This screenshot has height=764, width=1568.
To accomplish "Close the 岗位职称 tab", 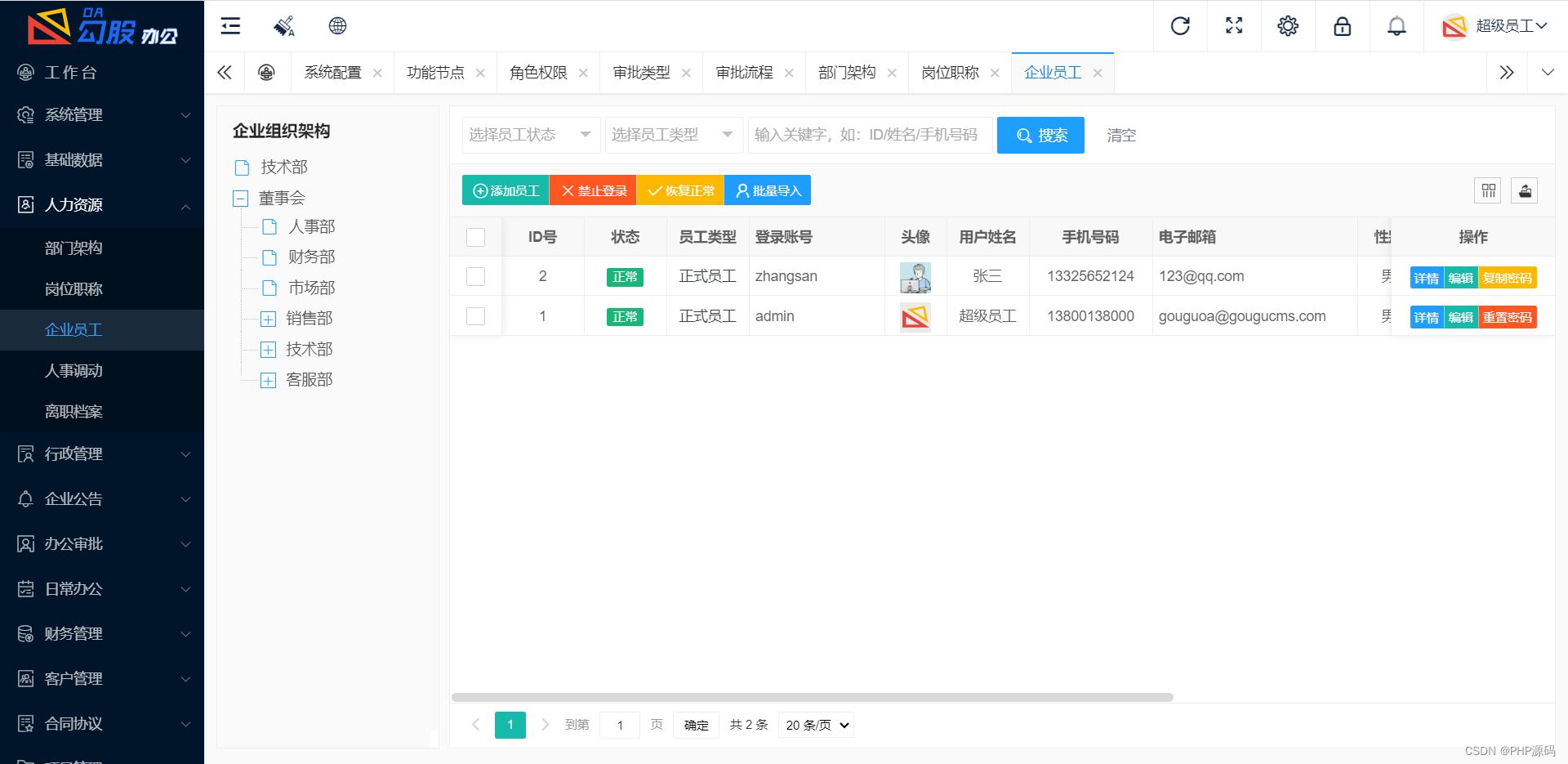I will (x=995, y=73).
